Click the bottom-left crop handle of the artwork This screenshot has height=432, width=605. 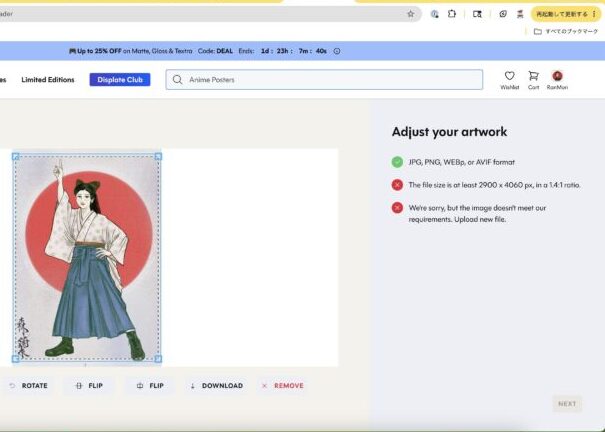[x=15, y=359]
